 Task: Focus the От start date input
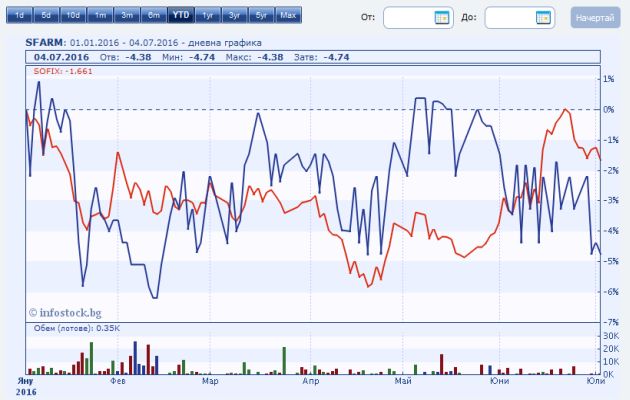click(418, 18)
